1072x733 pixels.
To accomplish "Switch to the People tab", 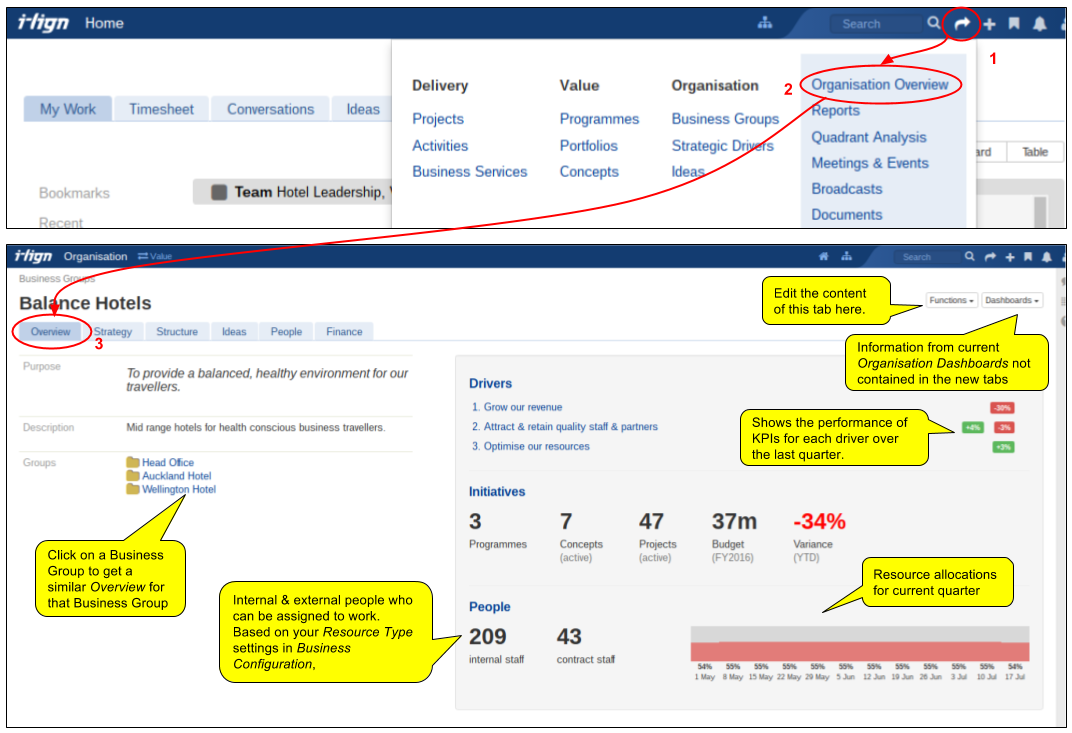I will tap(286, 332).
